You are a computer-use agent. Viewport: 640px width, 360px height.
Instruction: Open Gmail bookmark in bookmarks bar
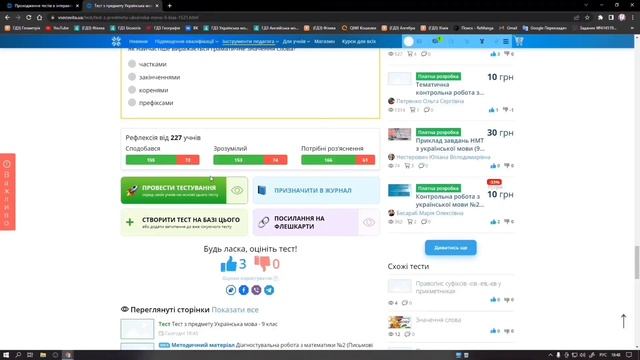(x=508, y=28)
